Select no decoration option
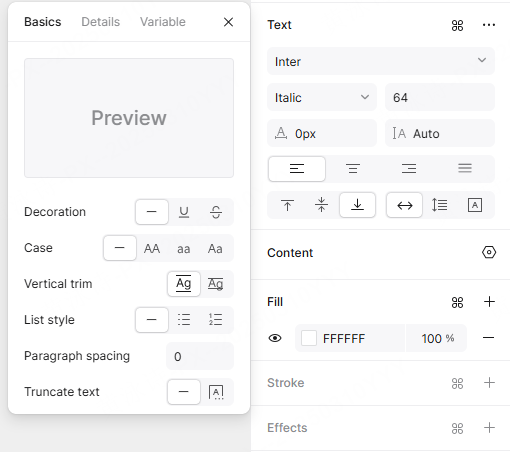510x452 pixels. [x=152, y=212]
